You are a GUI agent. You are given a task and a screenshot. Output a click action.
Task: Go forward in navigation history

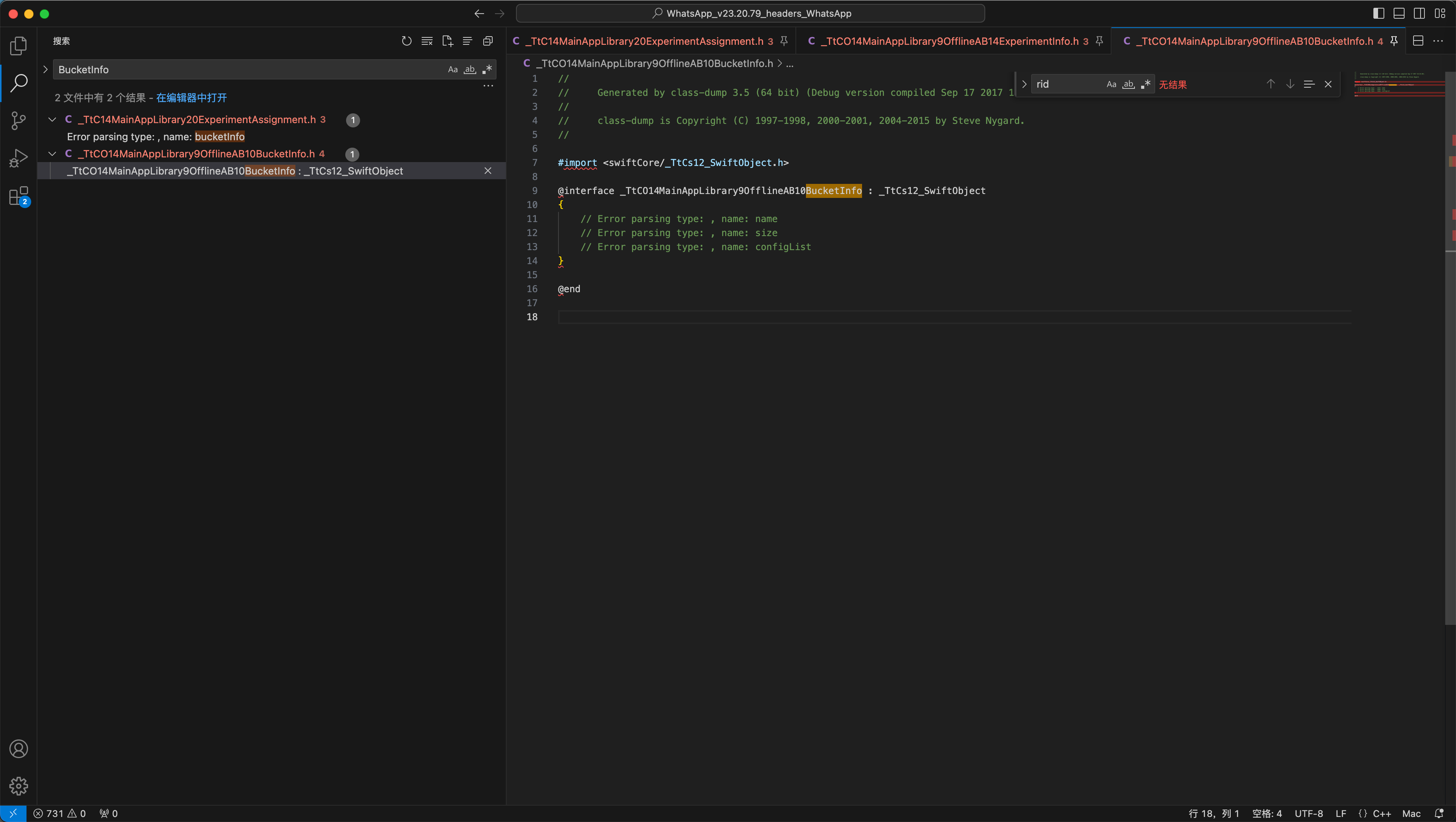pos(500,14)
